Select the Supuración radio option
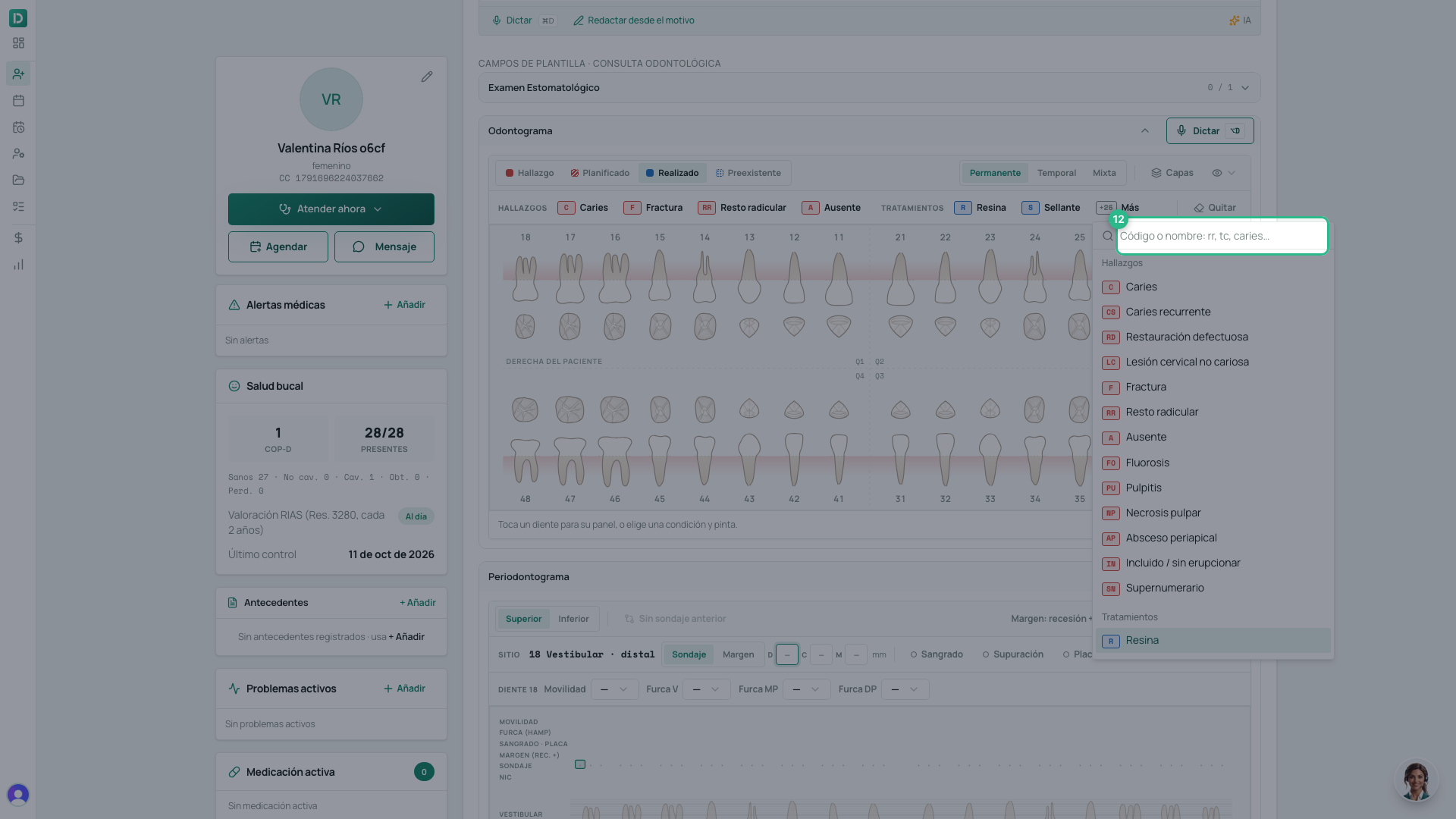The image size is (1456, 819). click(x=1012, y=654)
